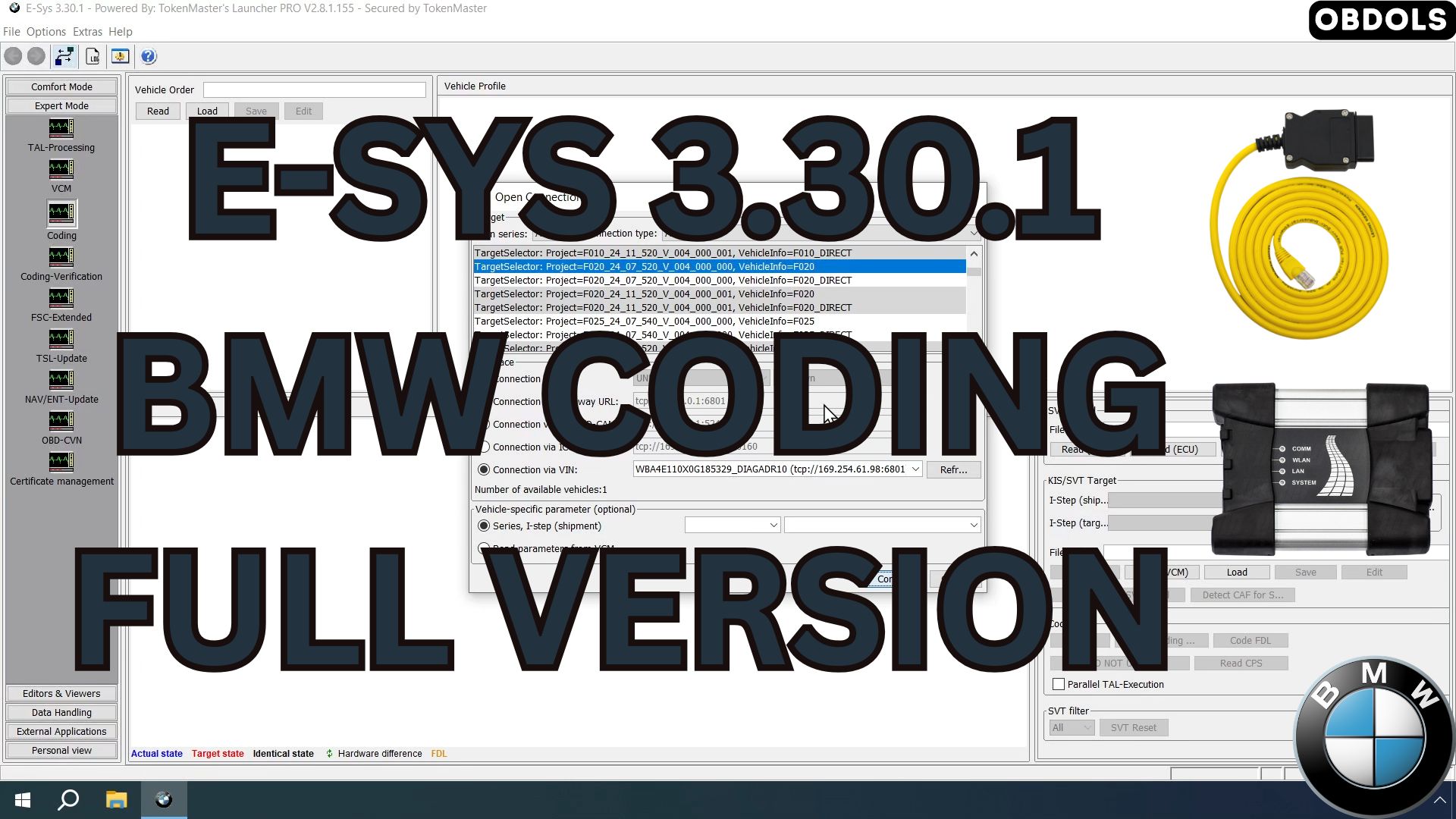Select the Coding module icon

tap(61, 213)
